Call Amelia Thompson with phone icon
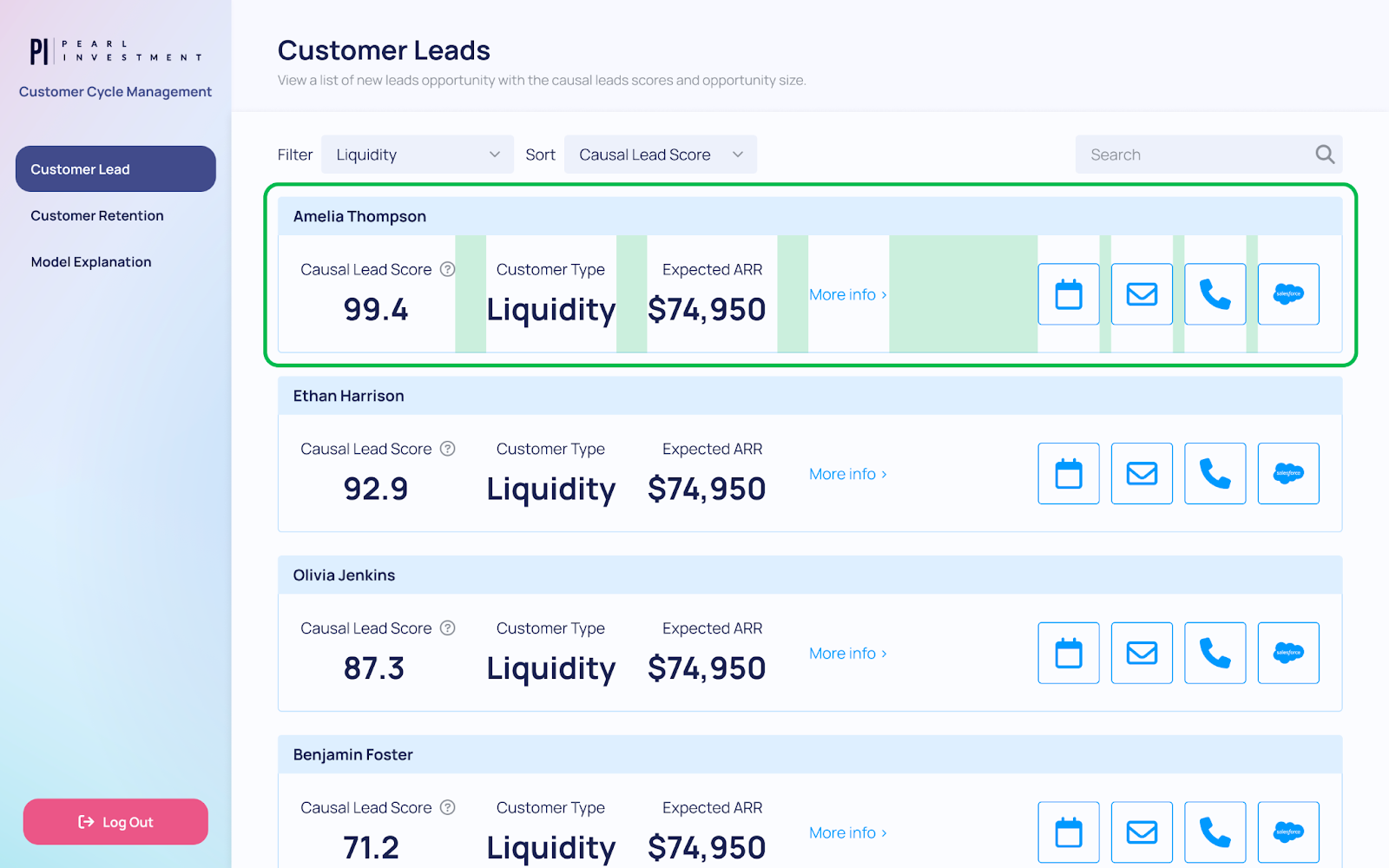The width and height of the screenshot is (1389, 868). pos(1215,294)
